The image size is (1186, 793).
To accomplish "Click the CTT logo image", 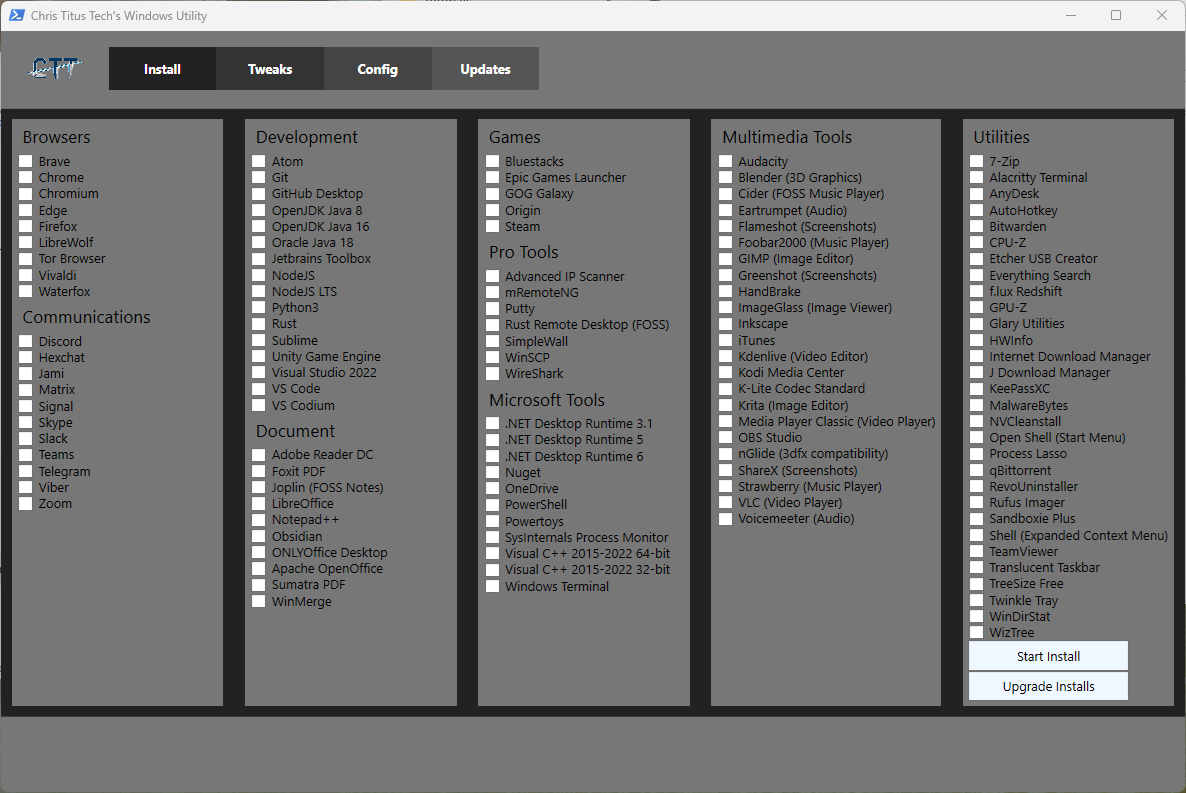I will 54,69.
